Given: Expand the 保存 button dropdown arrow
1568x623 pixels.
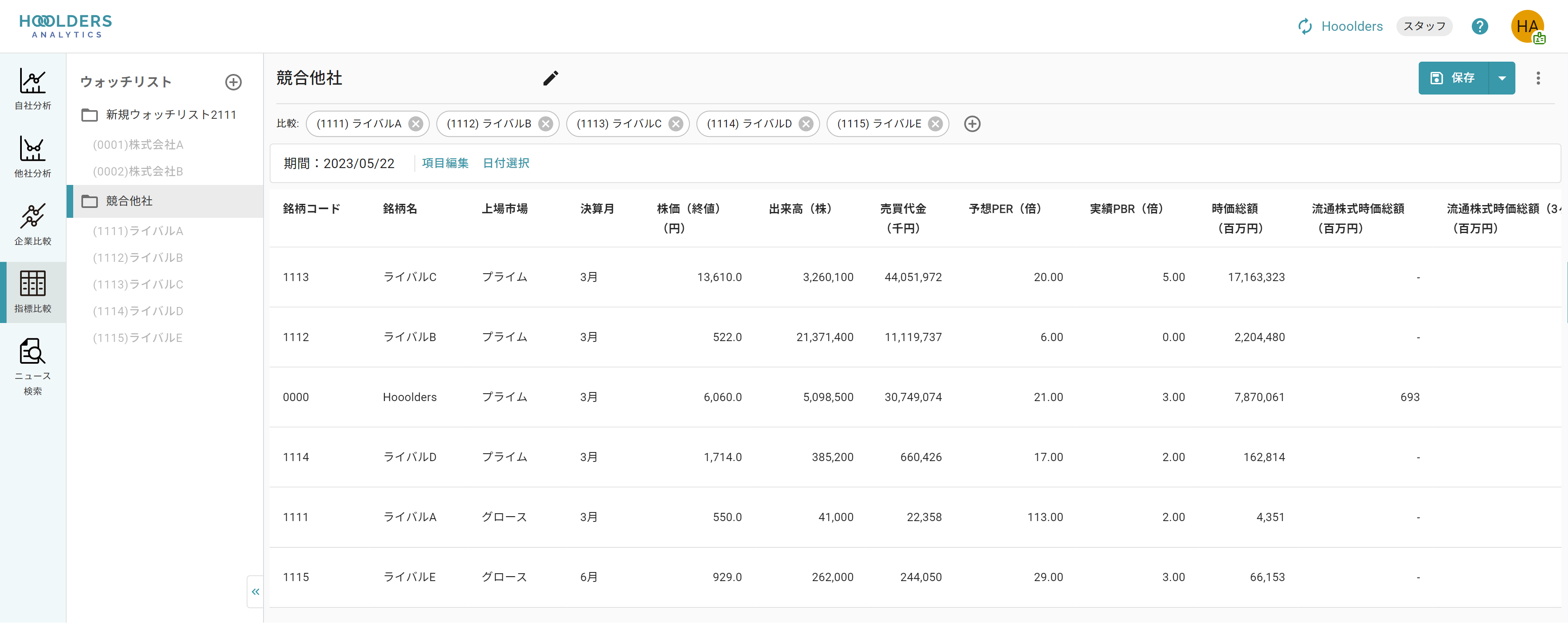Looking at the screenshot, I should tap(1502, 78).
